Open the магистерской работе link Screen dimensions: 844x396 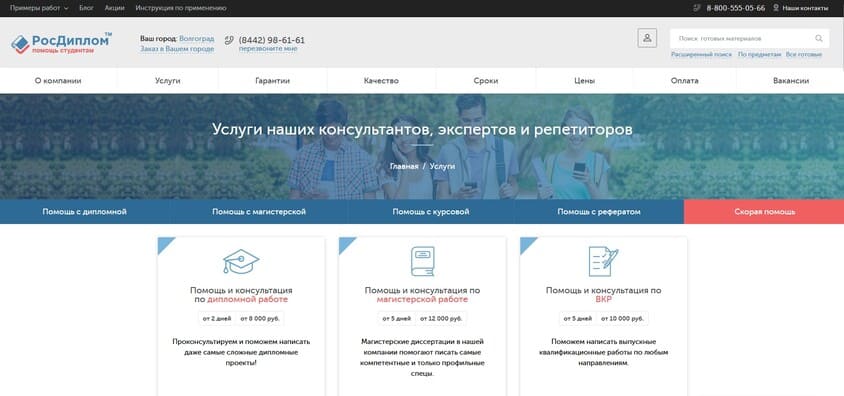pos(423,299)
